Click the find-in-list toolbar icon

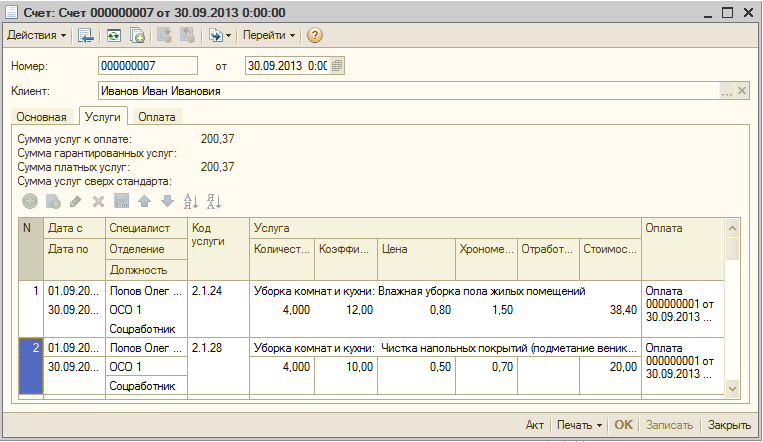pos(86,36)
